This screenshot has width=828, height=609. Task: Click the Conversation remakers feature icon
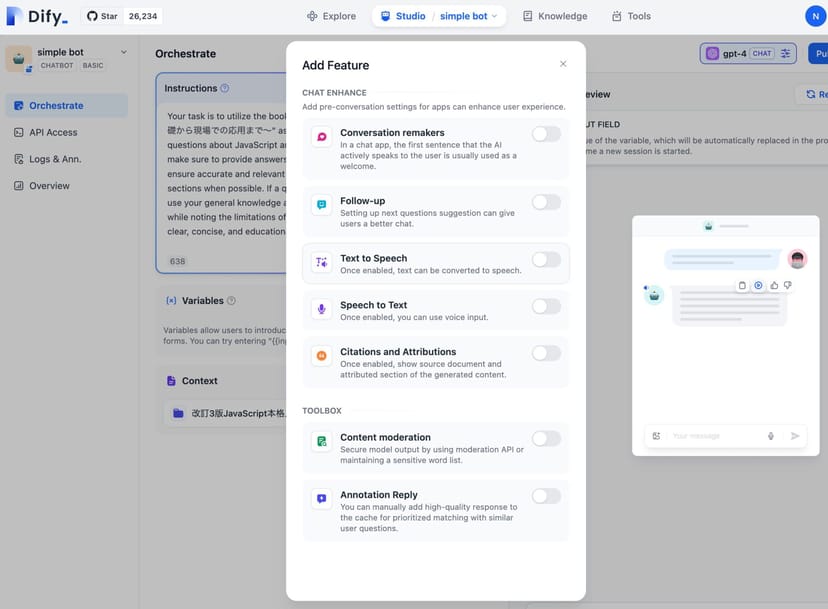tap(322, 138)
